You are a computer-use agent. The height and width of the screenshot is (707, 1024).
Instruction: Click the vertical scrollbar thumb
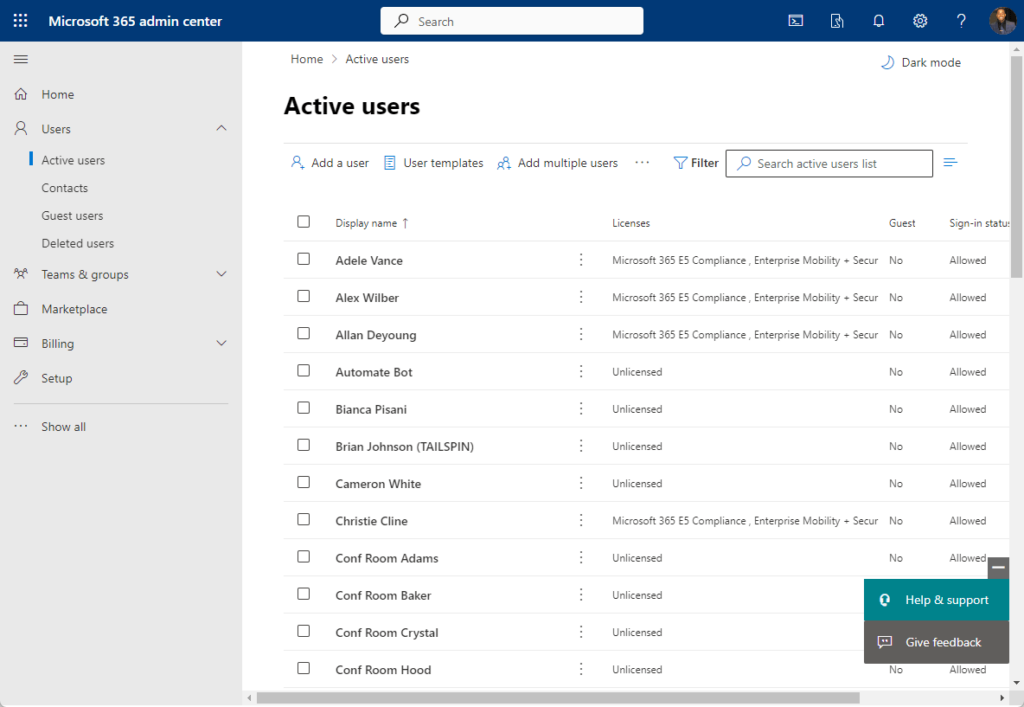[1016, 167]
